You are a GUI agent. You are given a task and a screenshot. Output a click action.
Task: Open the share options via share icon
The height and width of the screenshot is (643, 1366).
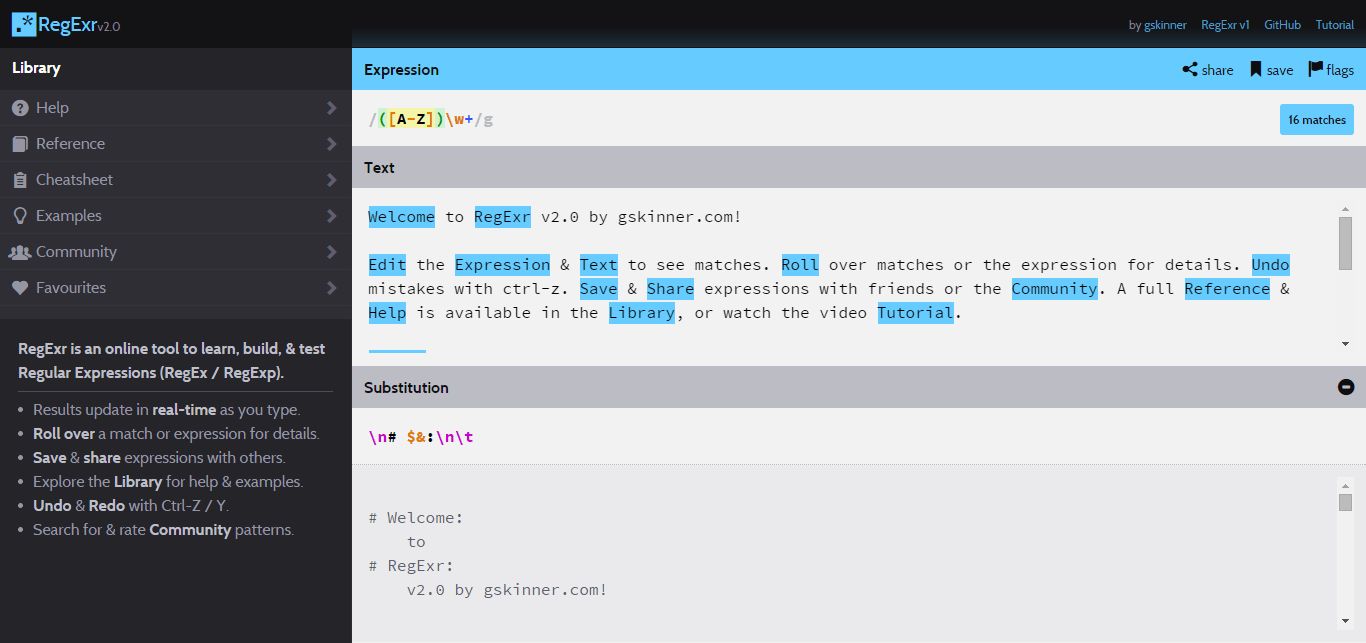[1189, 70]
